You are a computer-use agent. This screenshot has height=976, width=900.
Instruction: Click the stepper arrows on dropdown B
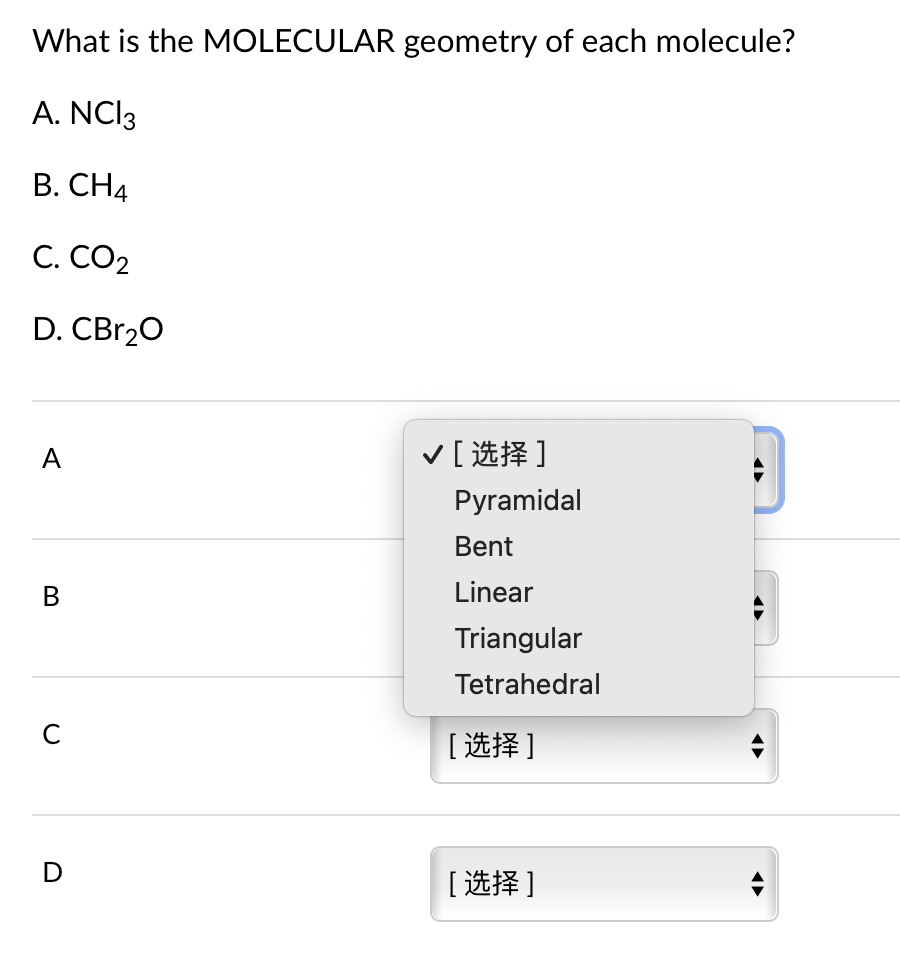(758, 607)
